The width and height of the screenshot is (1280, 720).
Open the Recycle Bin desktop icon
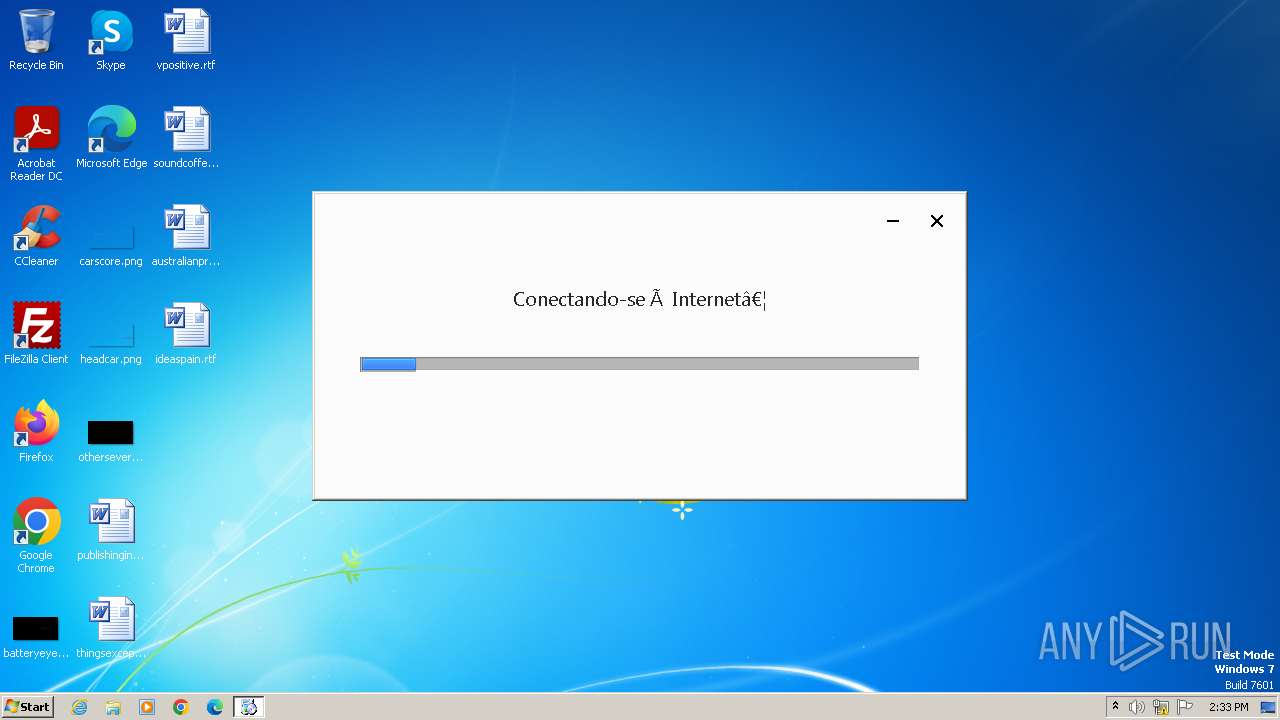(x=36, y=40)
